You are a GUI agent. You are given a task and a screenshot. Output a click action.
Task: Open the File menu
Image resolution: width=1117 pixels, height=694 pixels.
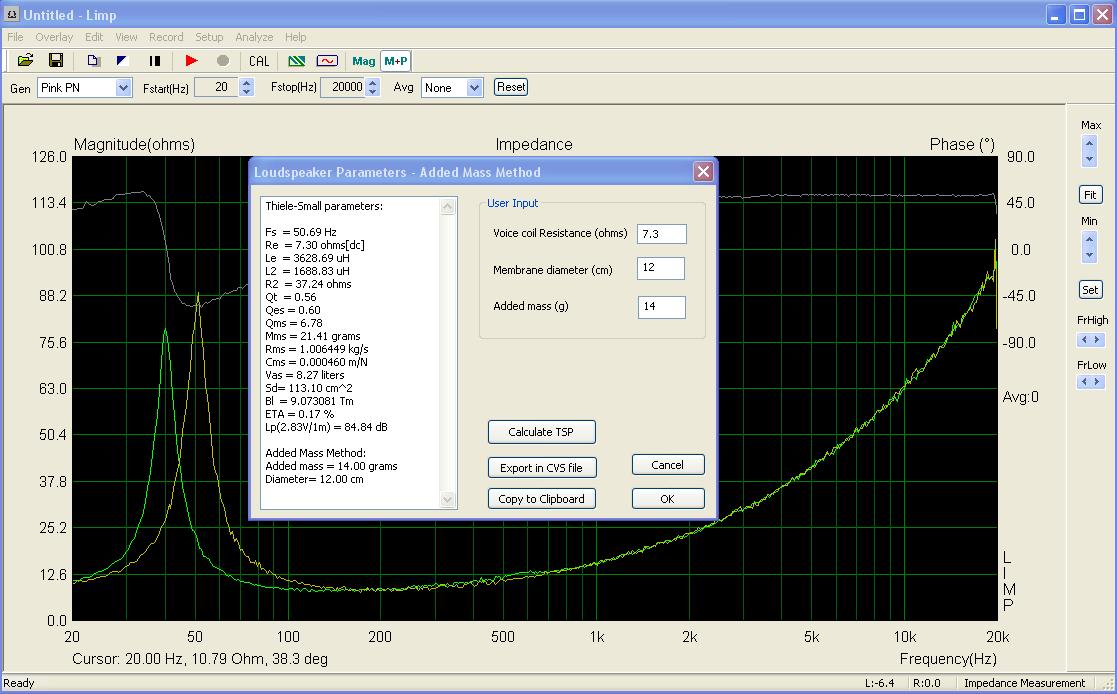(x=15, y=37)
